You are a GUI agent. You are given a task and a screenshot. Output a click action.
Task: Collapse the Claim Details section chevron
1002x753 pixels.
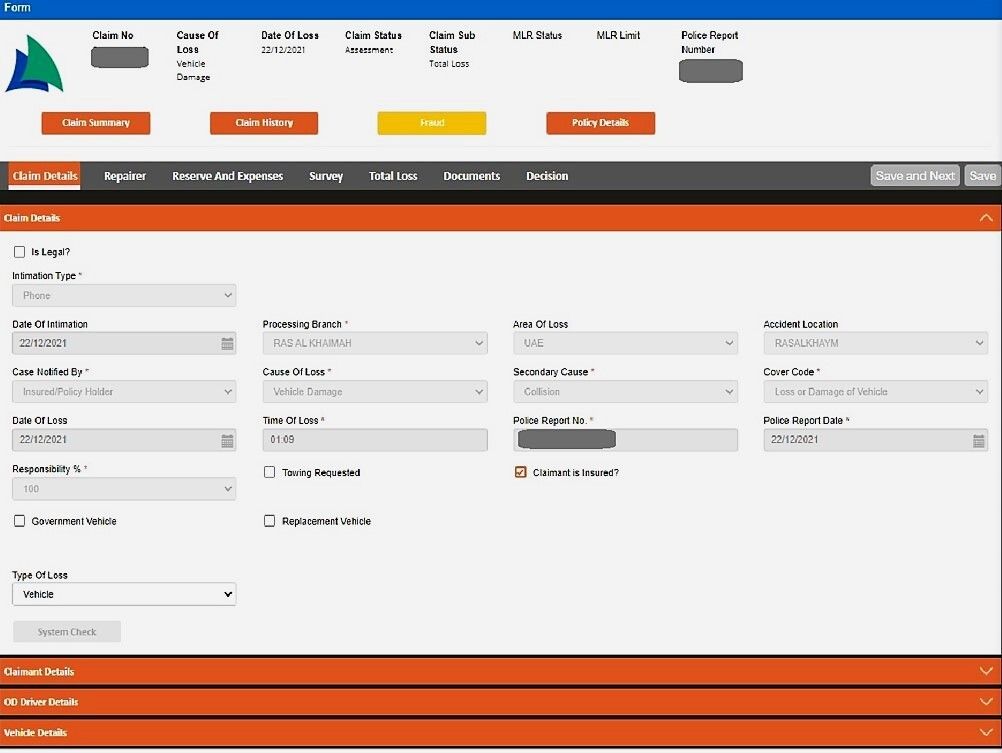pos(986,218)
